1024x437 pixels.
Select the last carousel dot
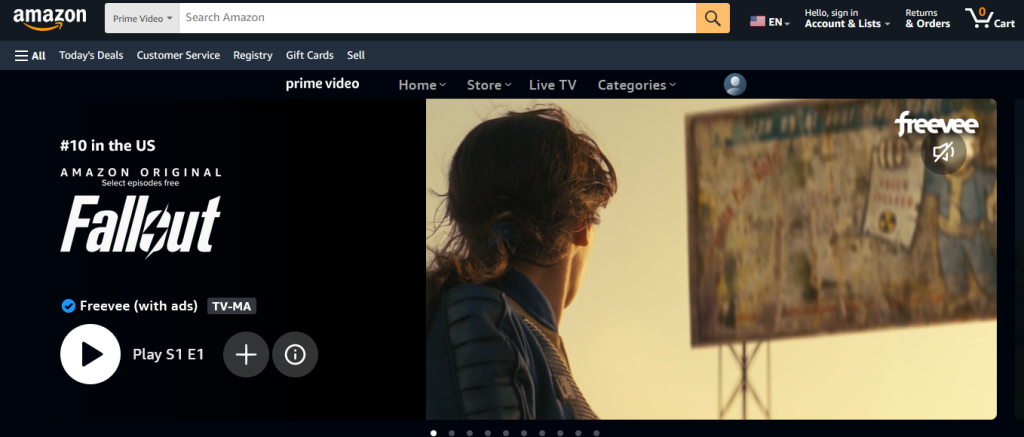(x=596, y=432)
